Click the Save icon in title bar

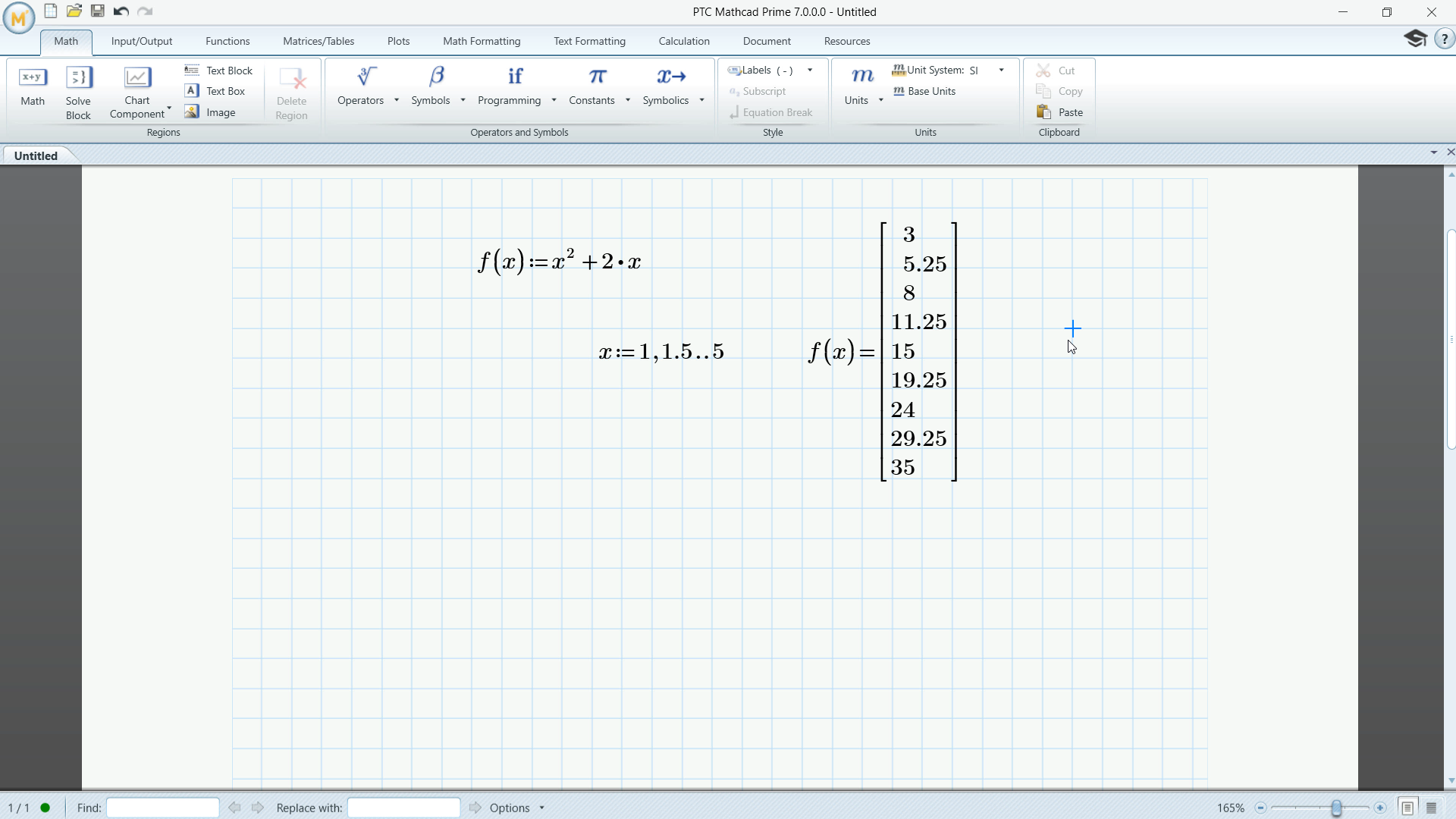(x=98, y=11)
